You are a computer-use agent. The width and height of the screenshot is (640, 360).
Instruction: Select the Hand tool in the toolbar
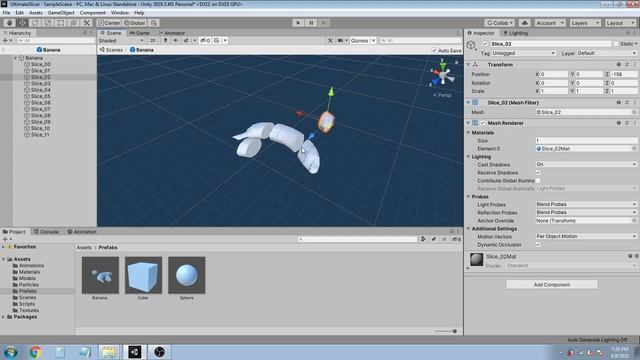pos(9,23)
